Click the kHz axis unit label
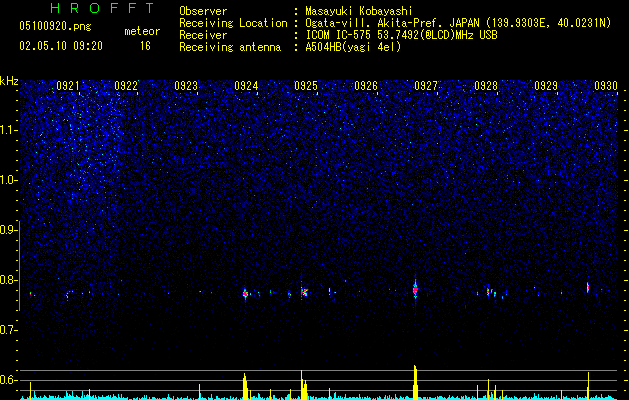 (9, 81)
